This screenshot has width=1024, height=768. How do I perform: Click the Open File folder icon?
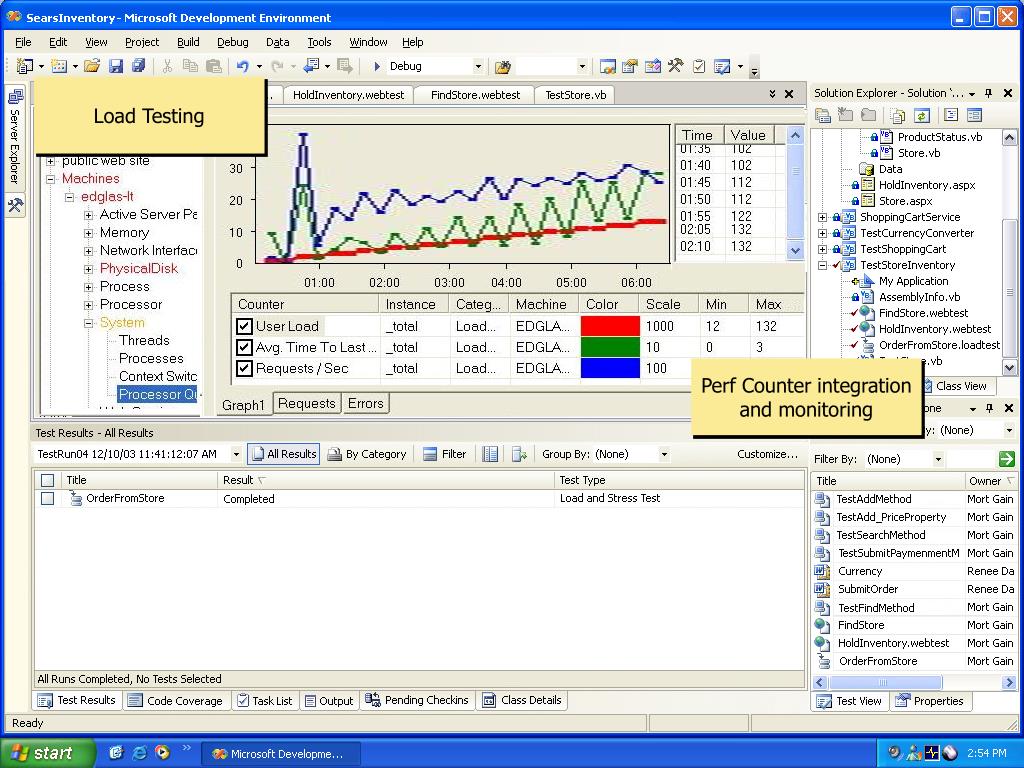pos(92,66)
